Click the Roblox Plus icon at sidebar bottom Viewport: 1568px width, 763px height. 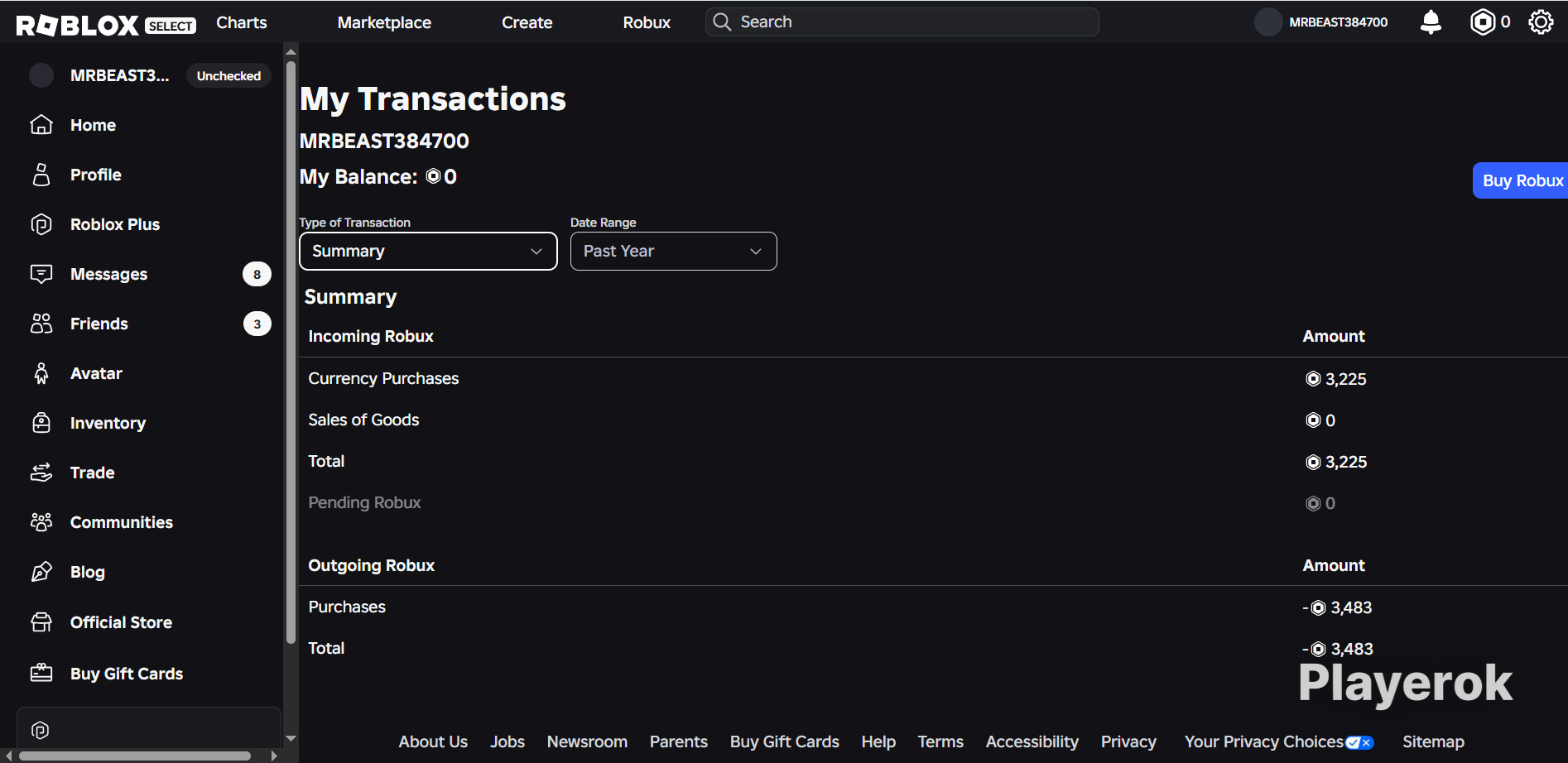[x=40, y=730]
